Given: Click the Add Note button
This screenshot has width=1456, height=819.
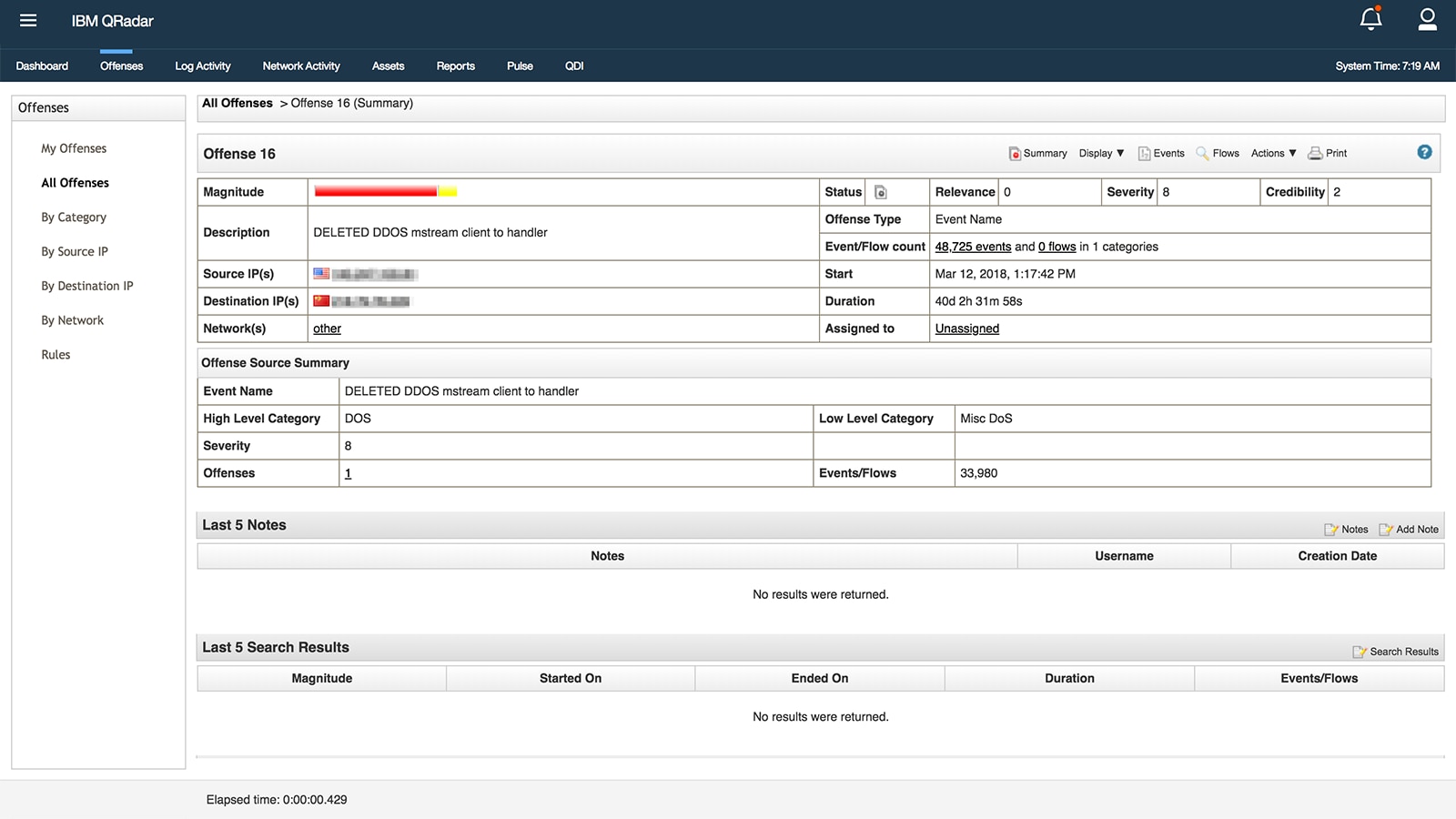Looking at the screenshot, I should coord(1409,529).
